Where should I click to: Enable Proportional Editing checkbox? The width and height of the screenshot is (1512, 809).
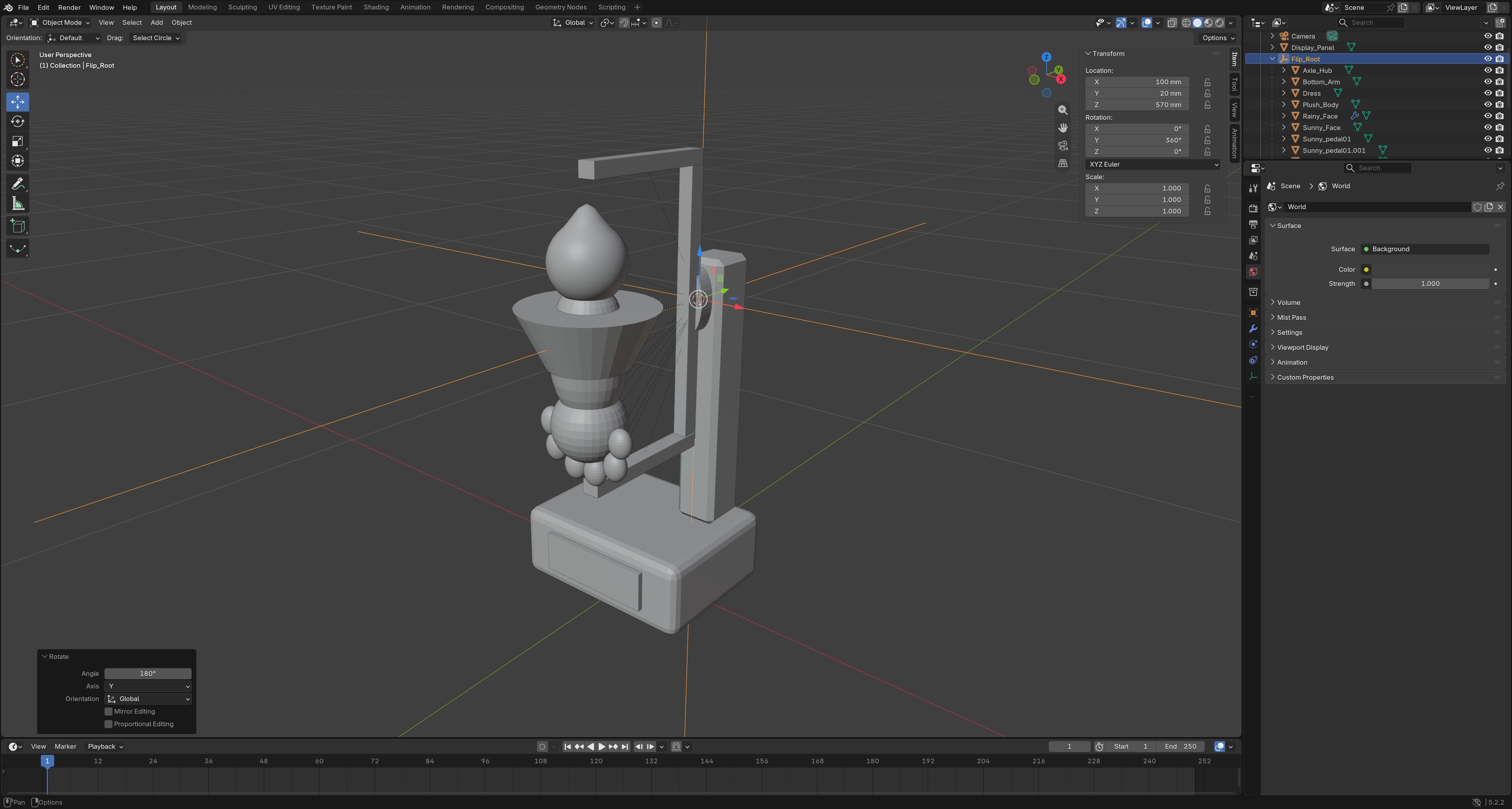point(109,724)
